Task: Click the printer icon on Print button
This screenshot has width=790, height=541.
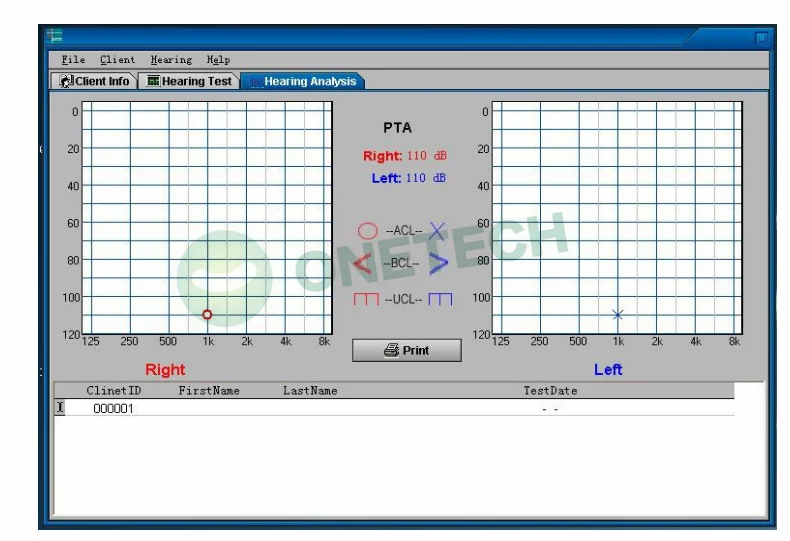Action: click(x=391, y=350)
